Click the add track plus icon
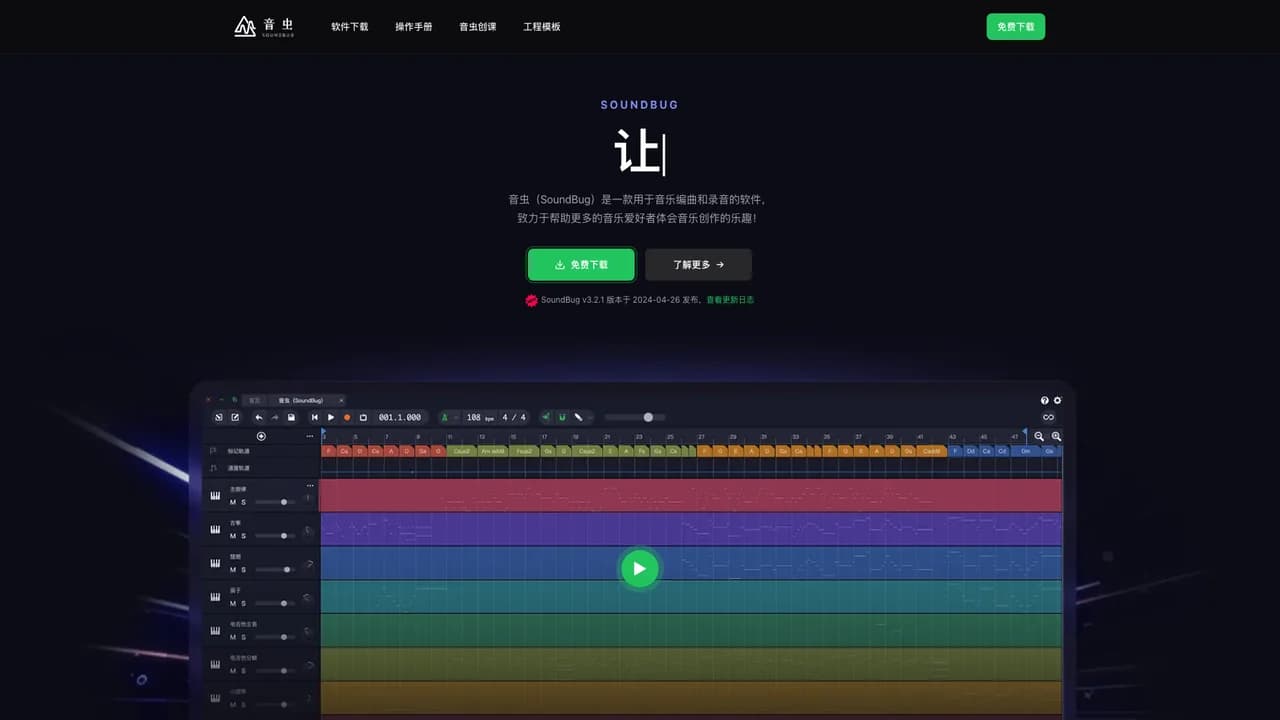1280x720 pixels. (x=261, y=436)
